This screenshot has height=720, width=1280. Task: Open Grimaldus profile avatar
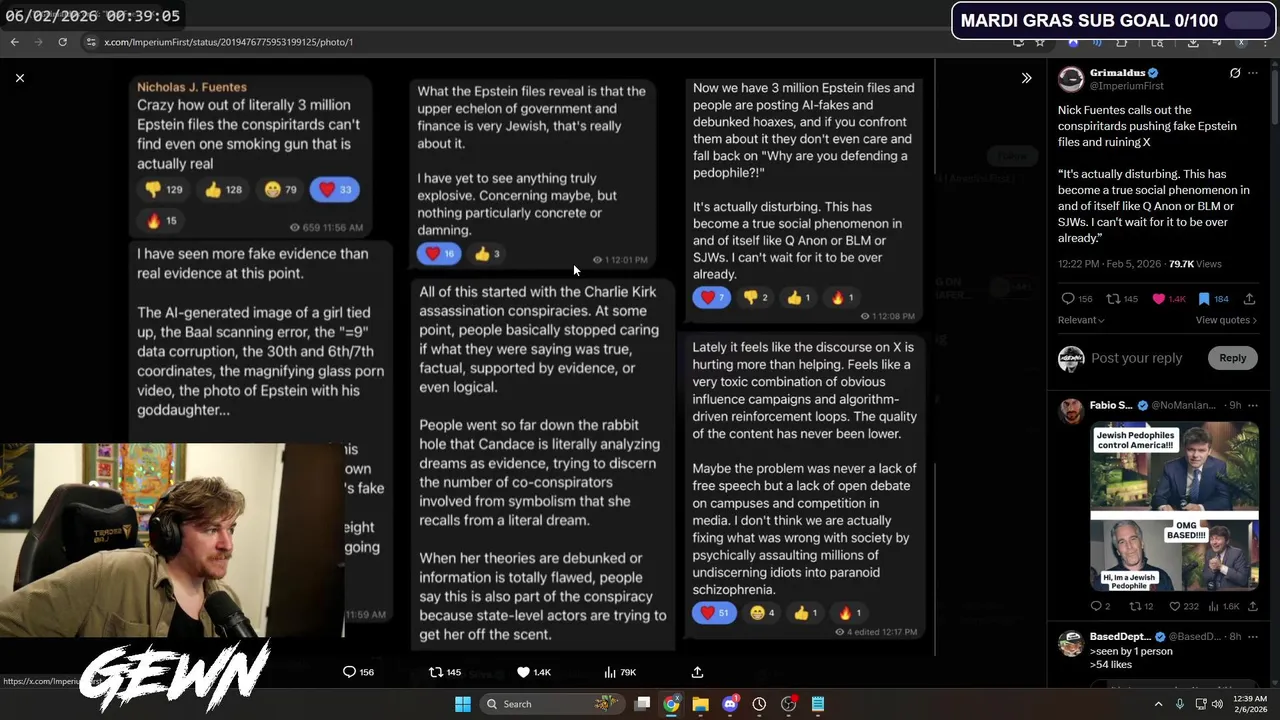click(x=1071, y=79)
